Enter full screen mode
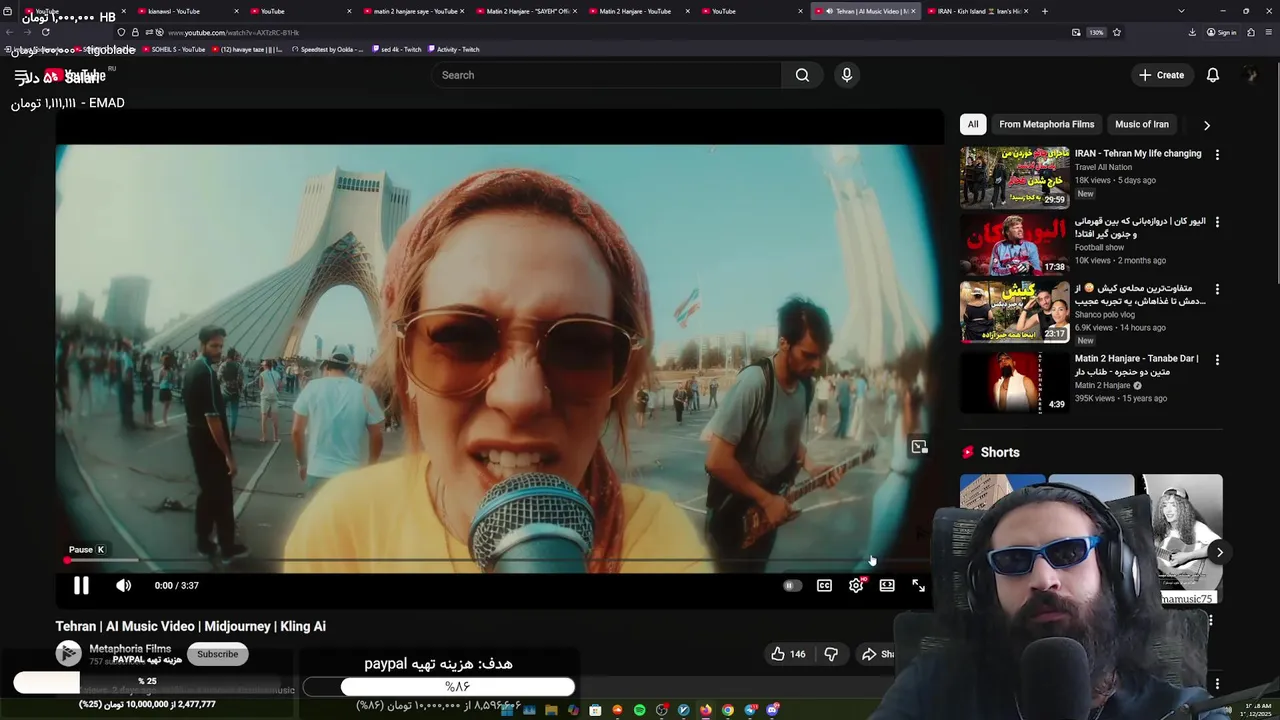The width and height of the screenshot is (1280, 720). [919, 585]
